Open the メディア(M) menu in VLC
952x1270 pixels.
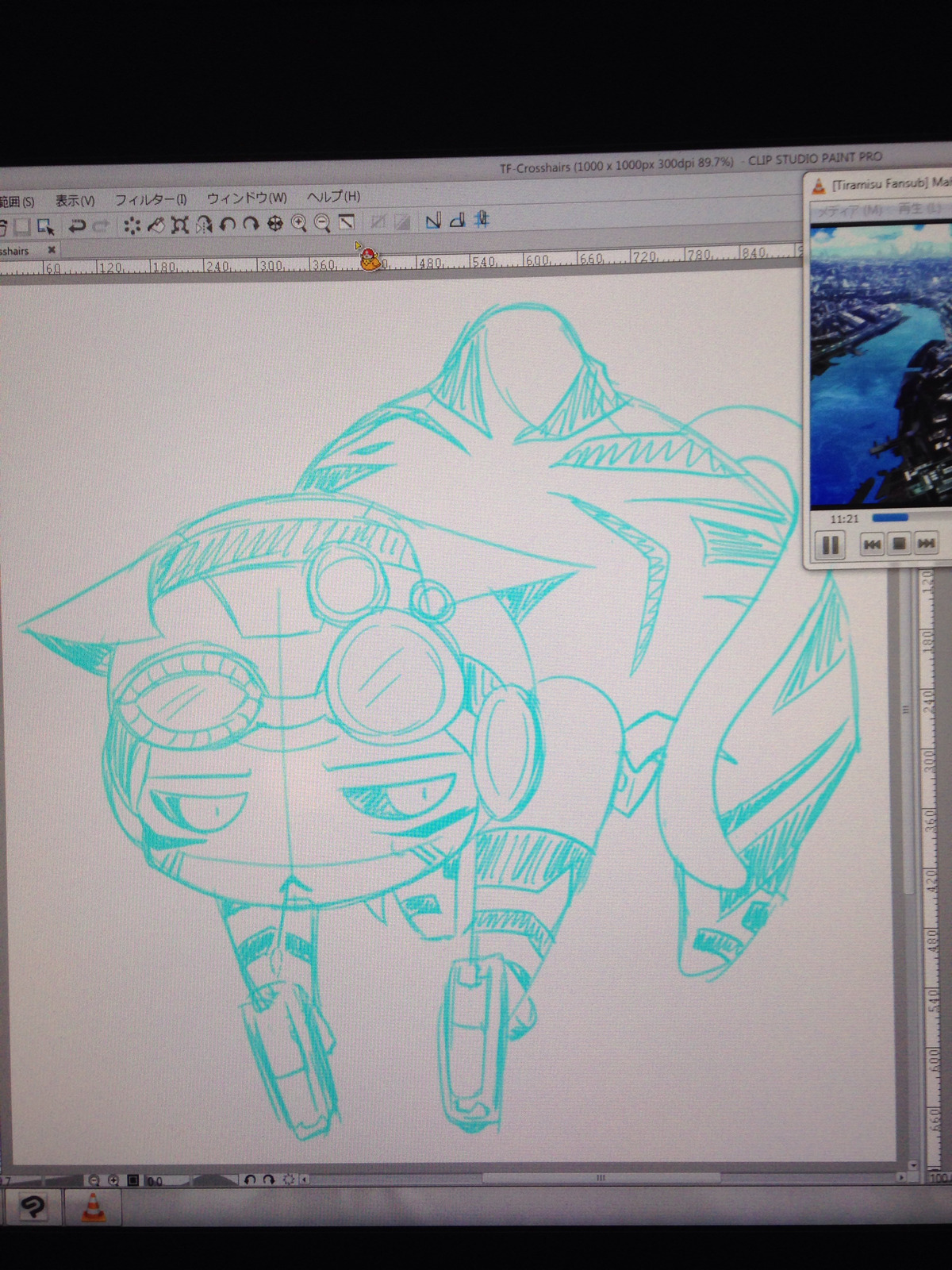(850, 210)
